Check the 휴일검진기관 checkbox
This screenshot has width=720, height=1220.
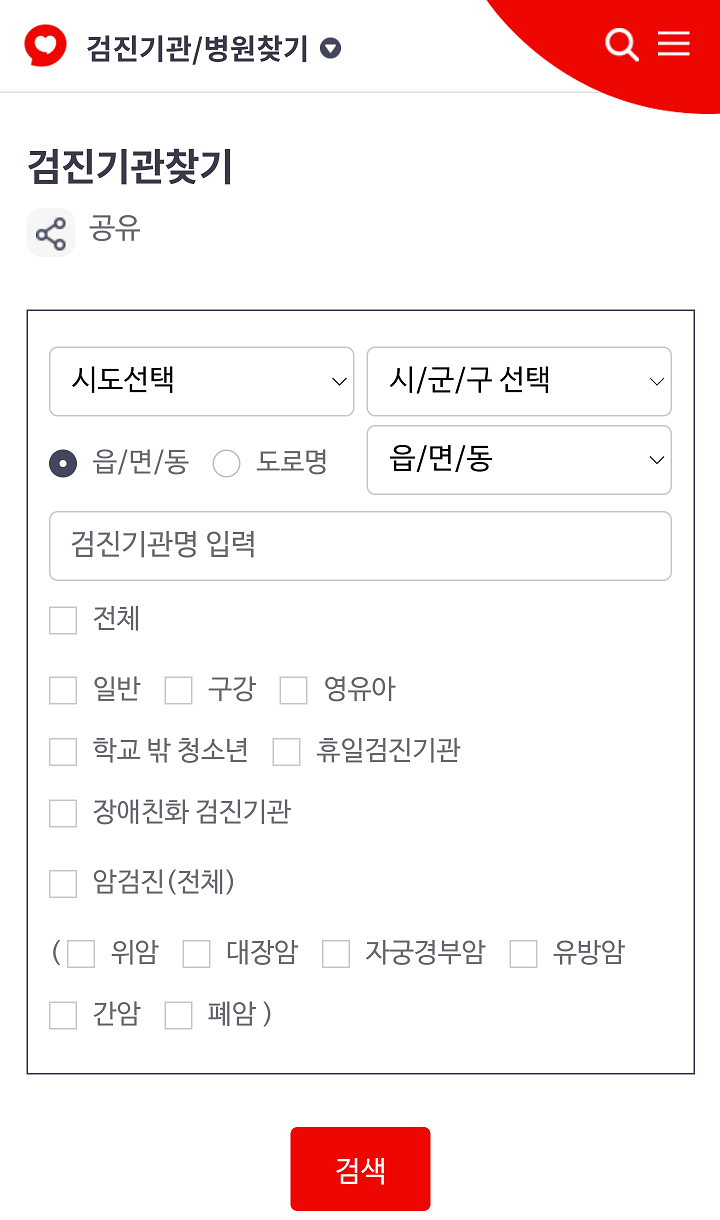tap(287, 752)
